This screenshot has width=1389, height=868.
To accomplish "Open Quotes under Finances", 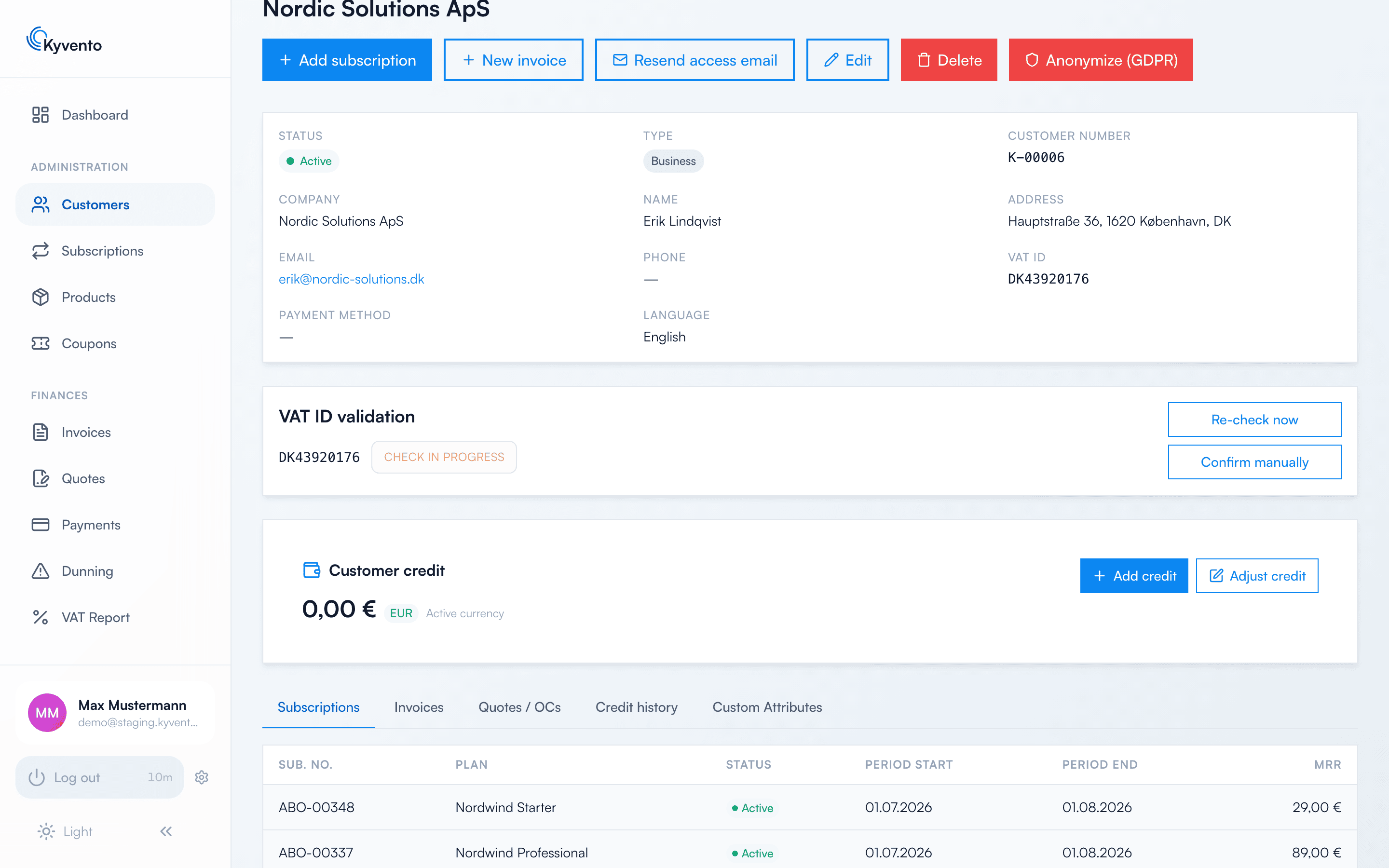I will click(x=115, y=478).
